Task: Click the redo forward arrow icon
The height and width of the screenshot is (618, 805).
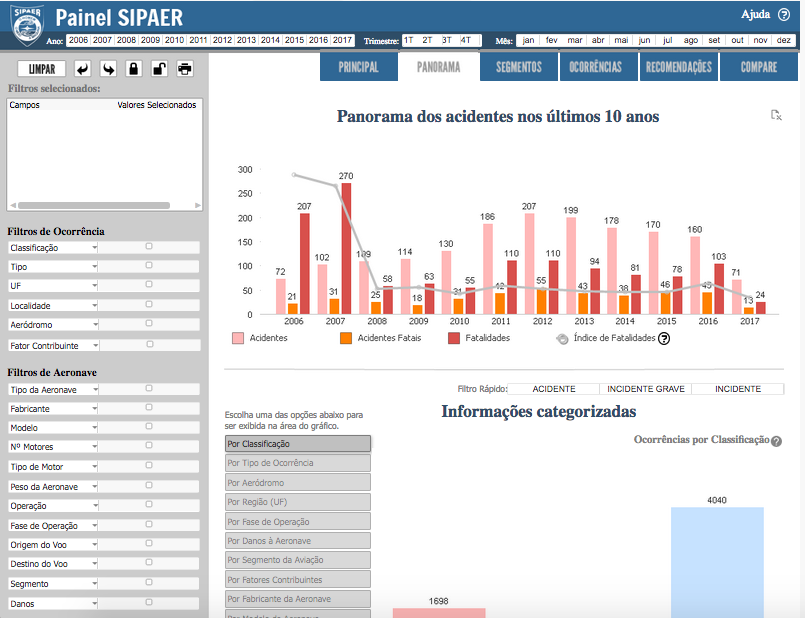Action: pos(107,69)
